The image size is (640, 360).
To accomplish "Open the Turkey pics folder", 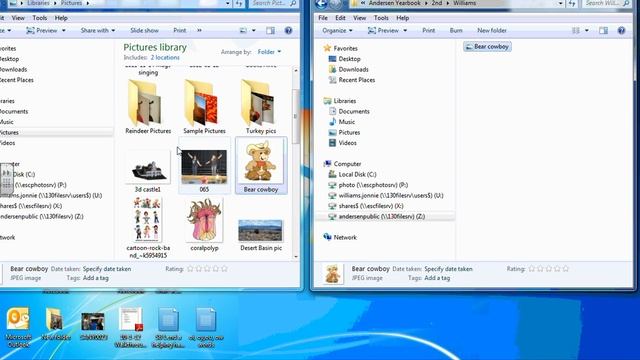I will [261, 107].
